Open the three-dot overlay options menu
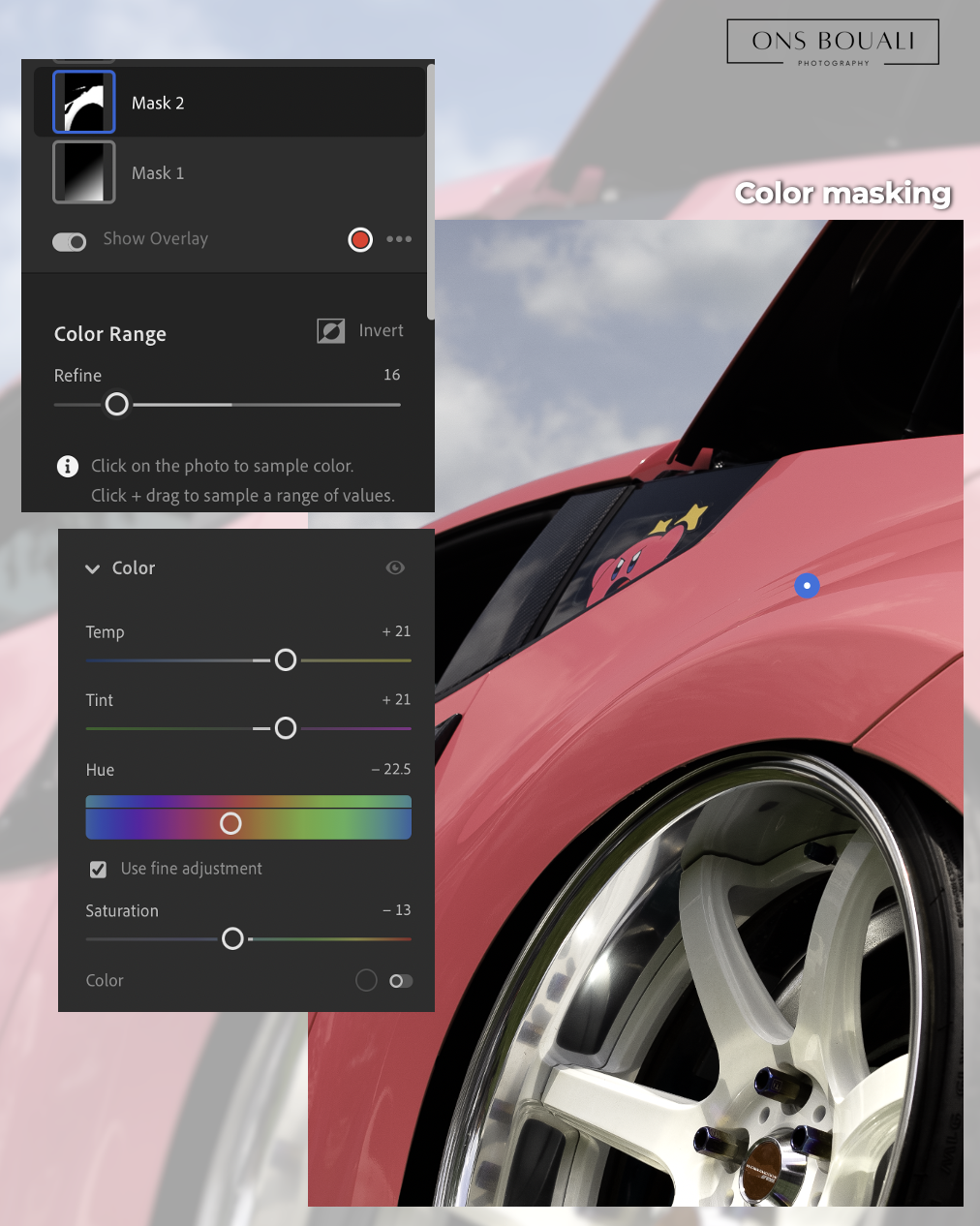Screen dimensions: 980x1226 coord(399,239)
